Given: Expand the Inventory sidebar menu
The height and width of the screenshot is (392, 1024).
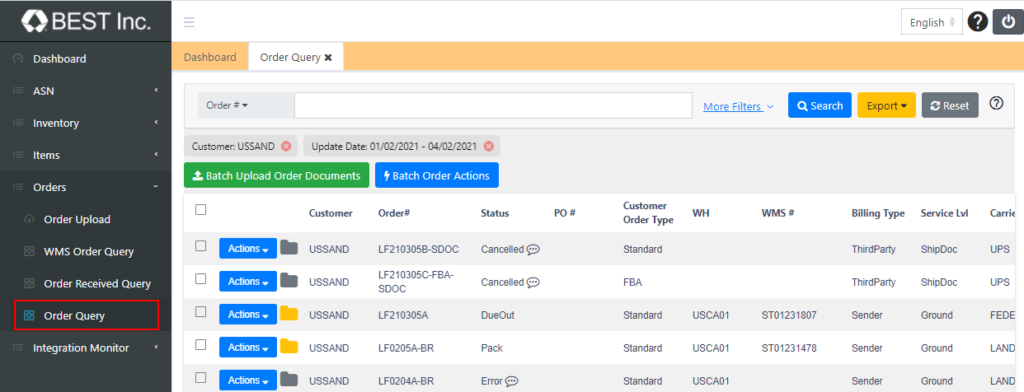Looking at the screenshot, I should click(86, 123).
